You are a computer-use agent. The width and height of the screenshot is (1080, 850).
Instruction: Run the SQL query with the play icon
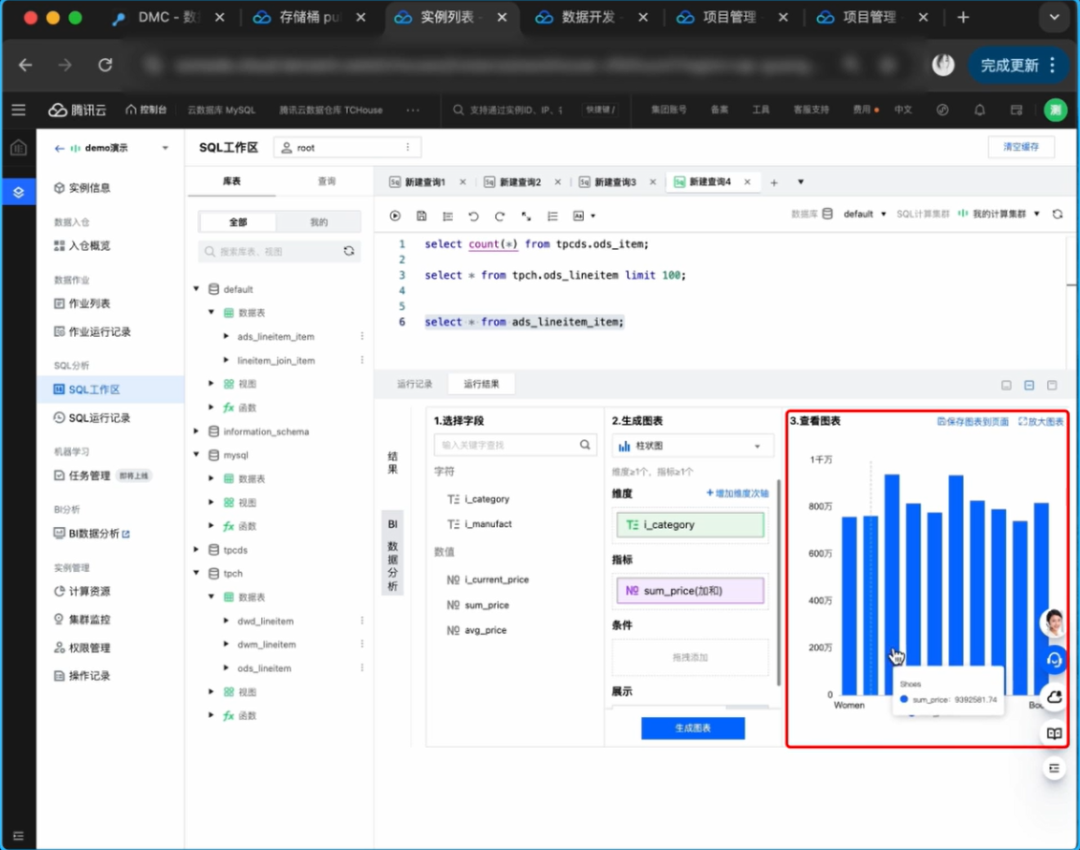tap(395, 215)
